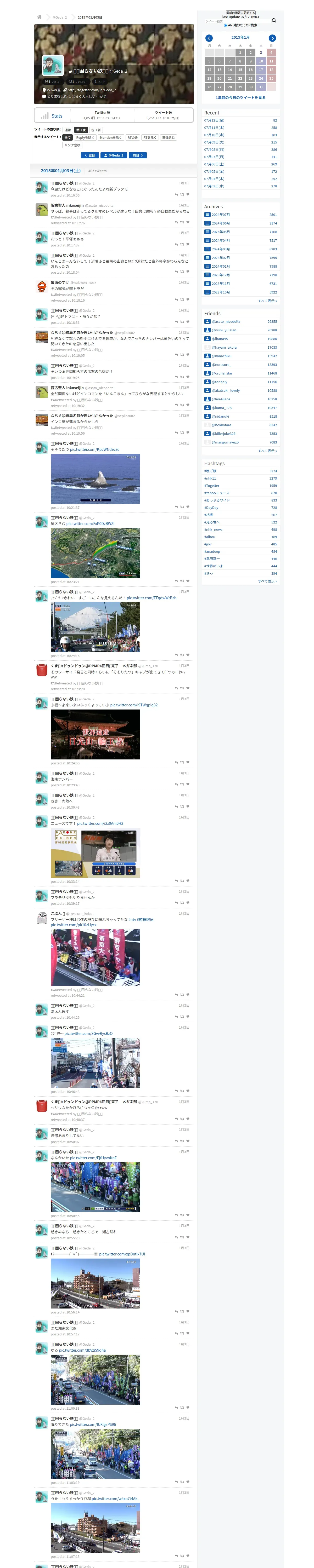The image size is (314, 1568).
Task: Set sort order to 通常
Action: tap(68, 130)
